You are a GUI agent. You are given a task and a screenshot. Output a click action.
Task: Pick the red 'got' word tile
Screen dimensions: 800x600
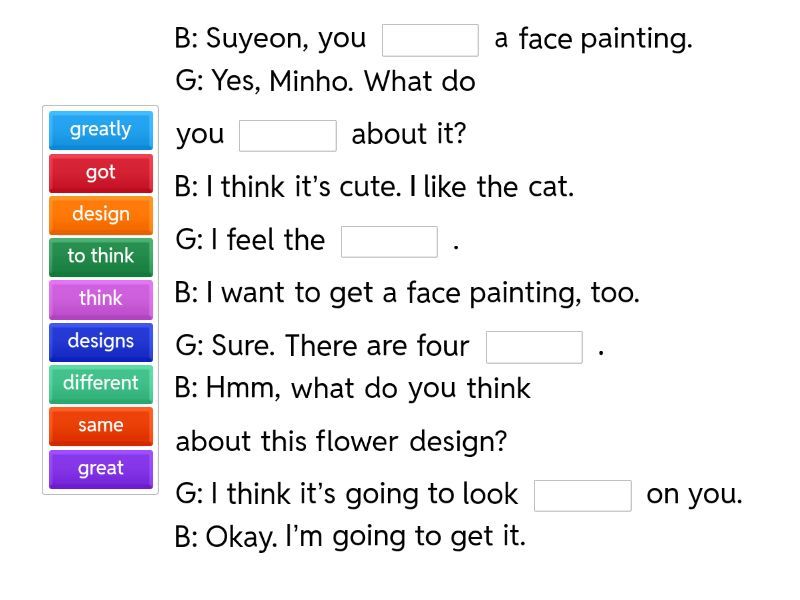(x=100, y=173)
